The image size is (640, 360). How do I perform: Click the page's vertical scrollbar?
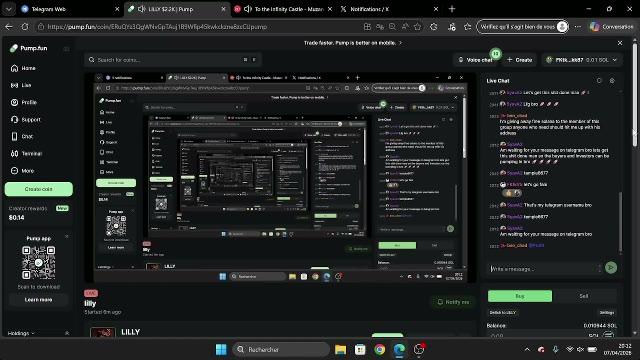pos(634,94)
